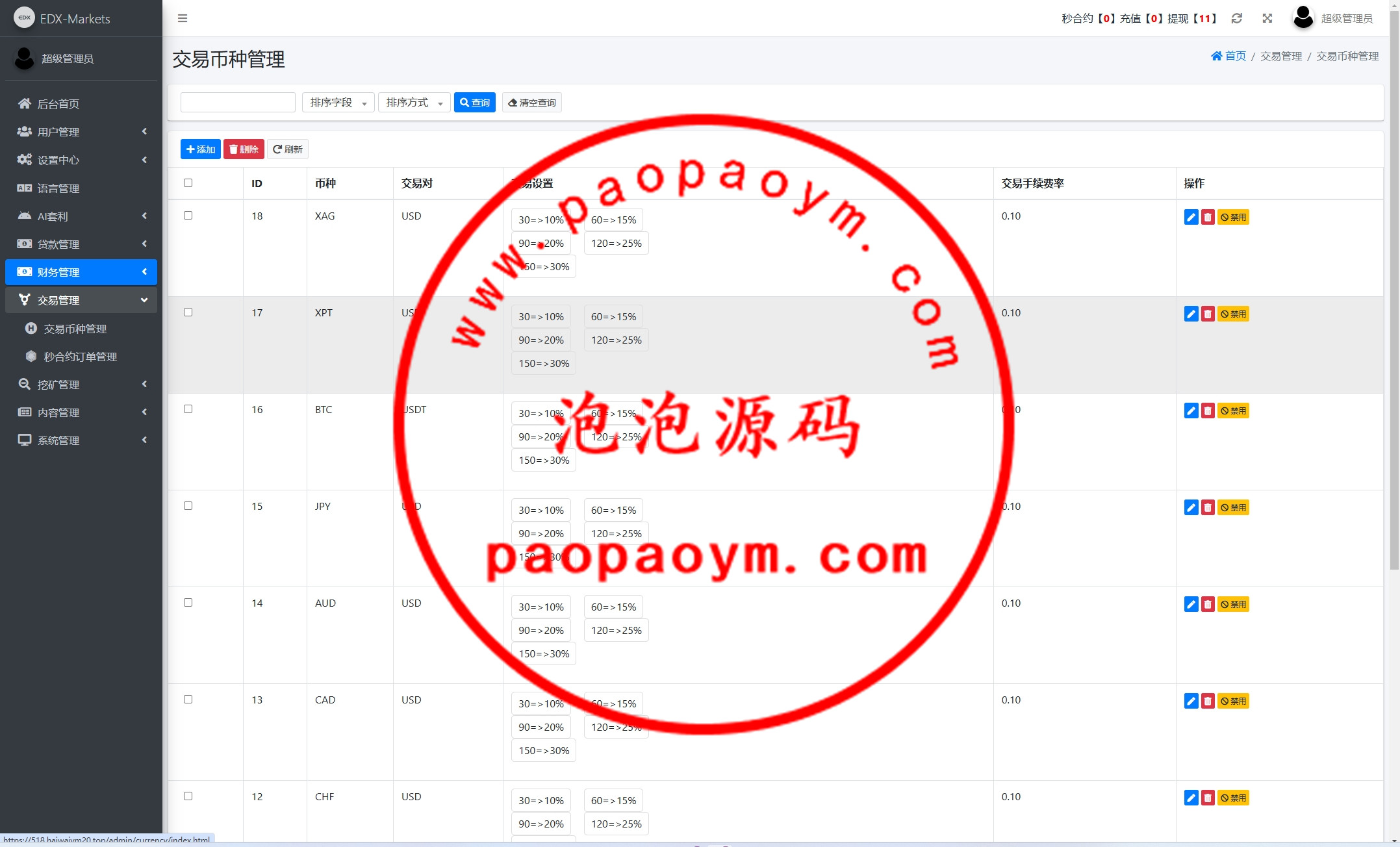This screenshot has width=1400, height=847.
Task: Disable the XPT currency with 禁用
Action: point(1233,314)
